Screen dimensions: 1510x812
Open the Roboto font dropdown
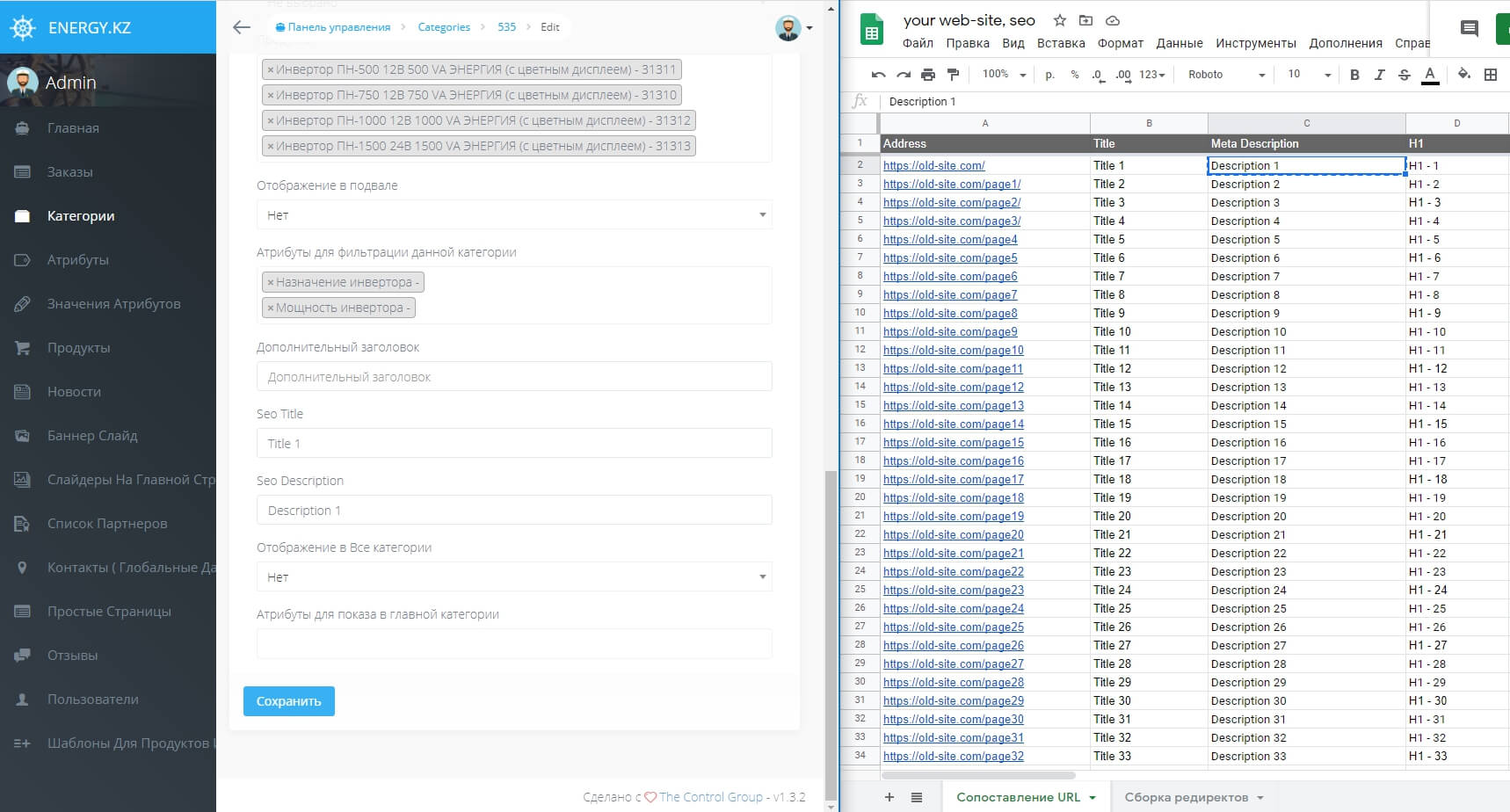coord(1226,75)
